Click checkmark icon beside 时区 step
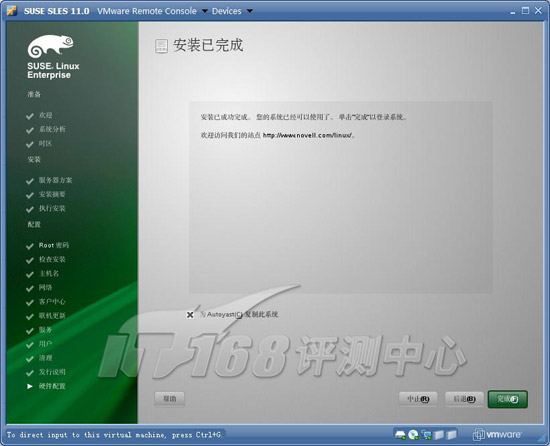 (30, 144)
